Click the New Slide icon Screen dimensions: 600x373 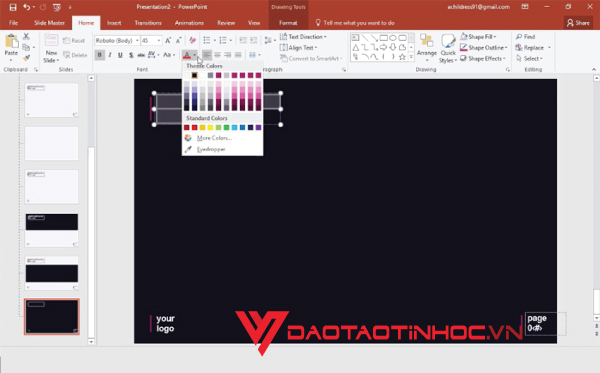(x=51, y=41)
